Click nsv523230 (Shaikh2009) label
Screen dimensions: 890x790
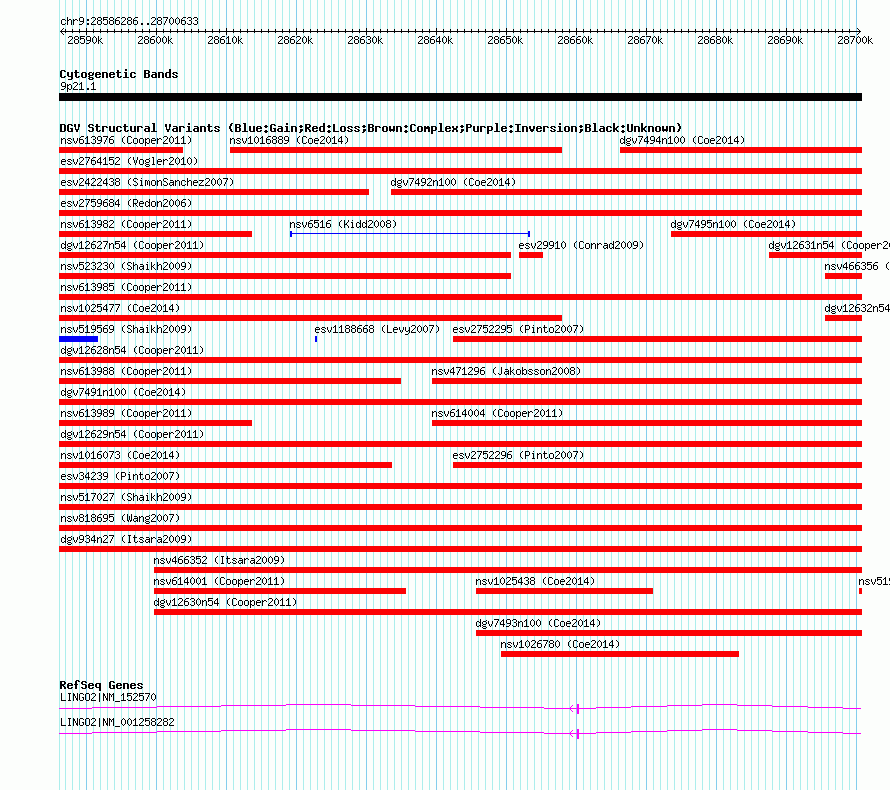126,266
